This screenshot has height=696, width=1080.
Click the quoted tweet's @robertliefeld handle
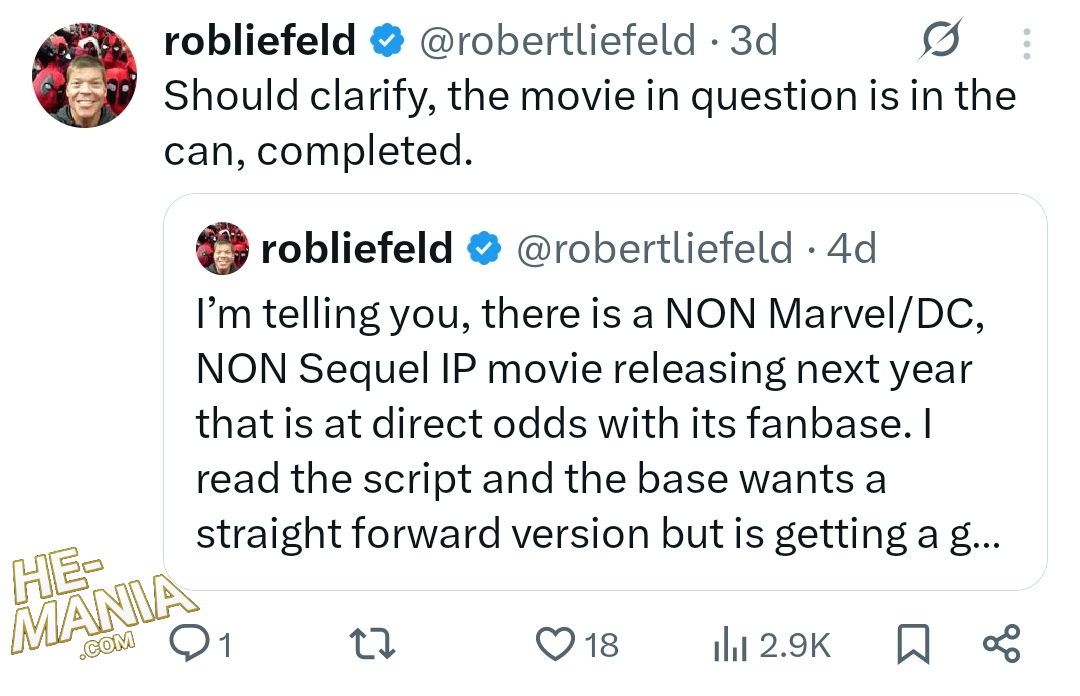coord(654,248)
